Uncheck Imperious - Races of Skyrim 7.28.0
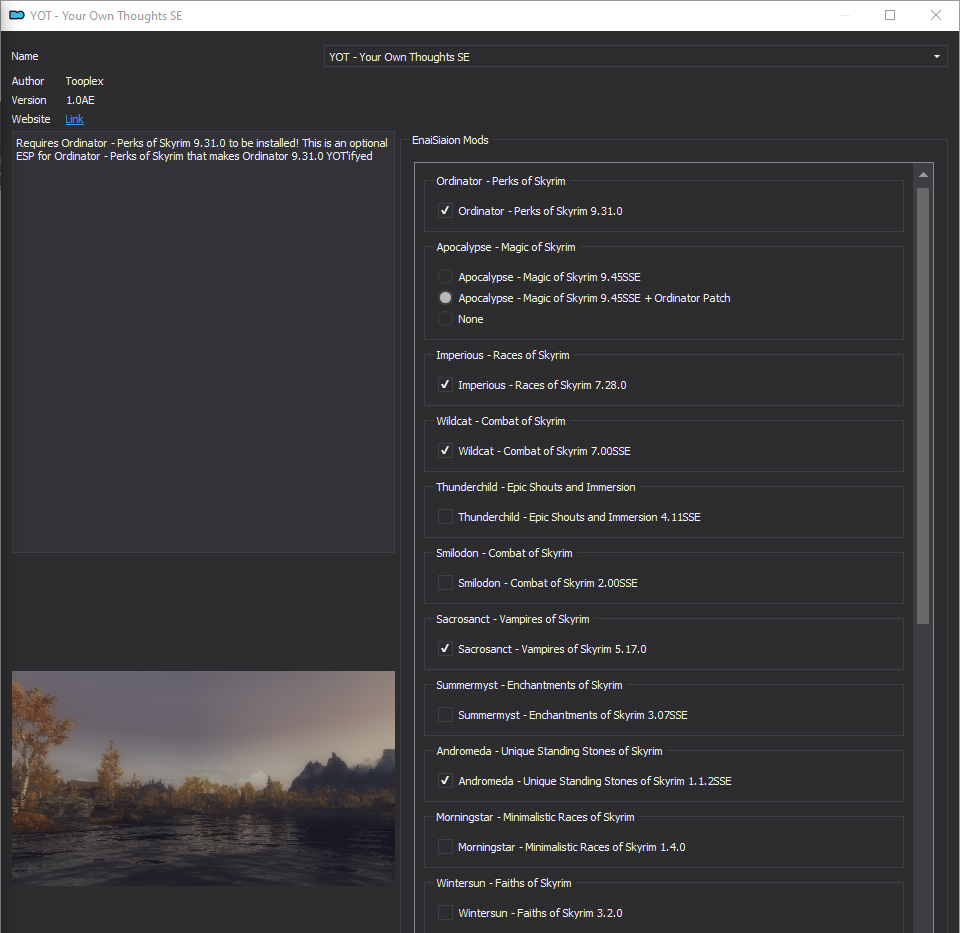The height and width of the screenshot is (933, 960). pos(445,384)
